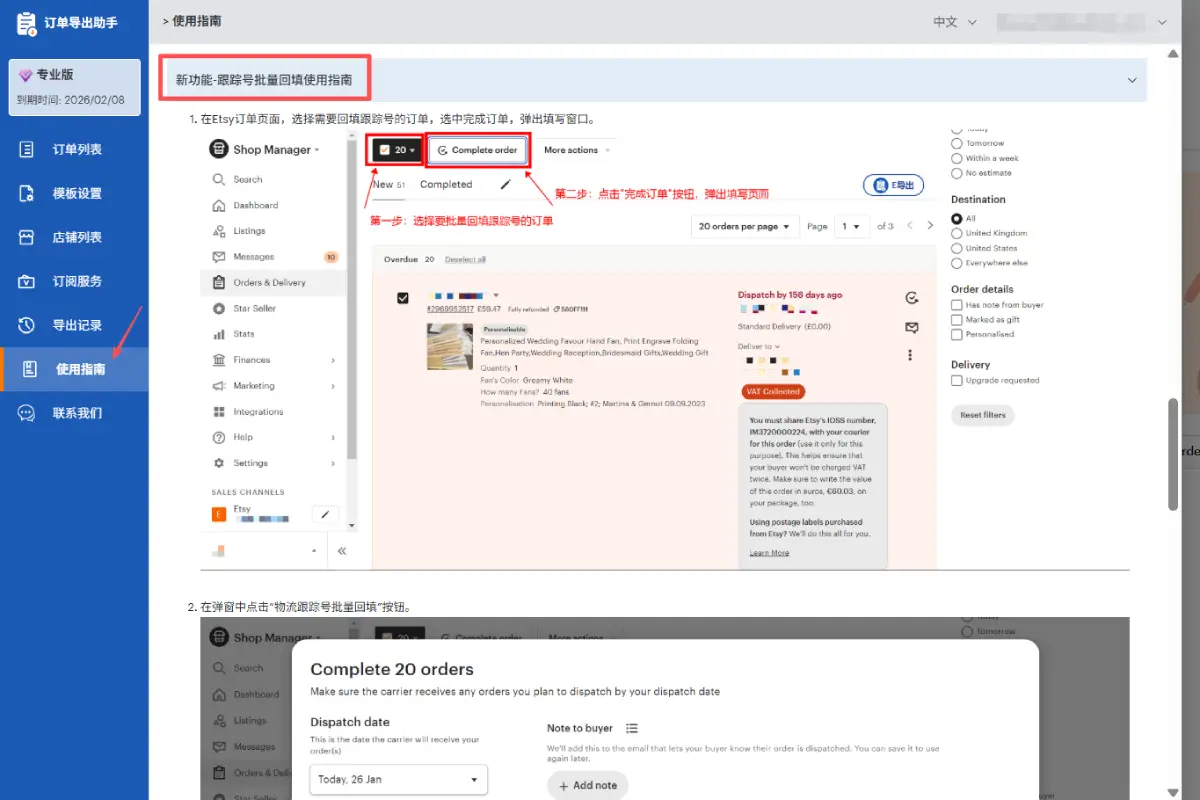Collapse the 新功能 usage guide section
Image resolution: width=1200 pixels, height=800 pixels.
pos(1131,79)
